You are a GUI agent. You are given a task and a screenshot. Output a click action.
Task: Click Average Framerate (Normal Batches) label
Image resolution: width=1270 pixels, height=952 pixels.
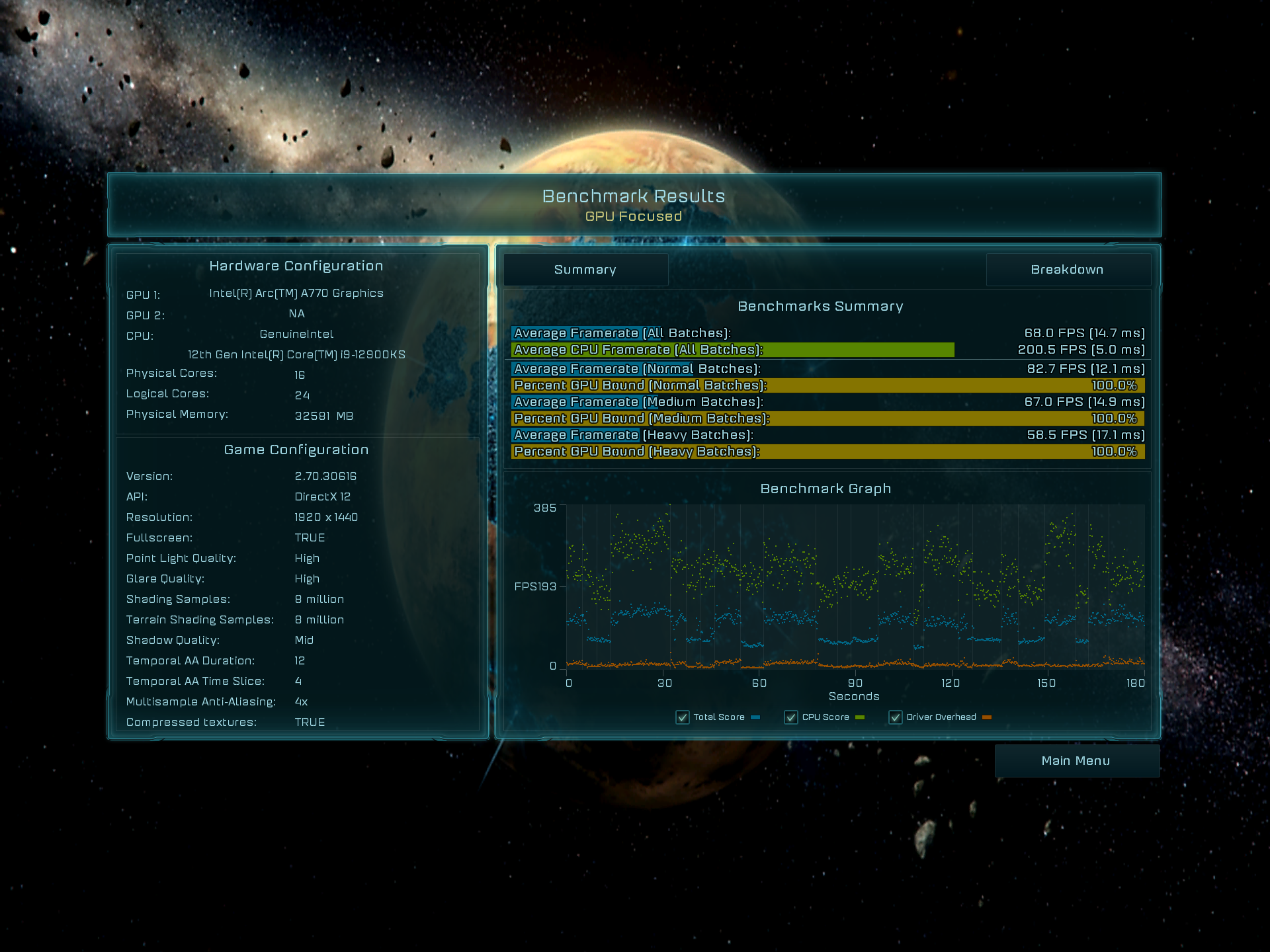click(x=638, y=369)
